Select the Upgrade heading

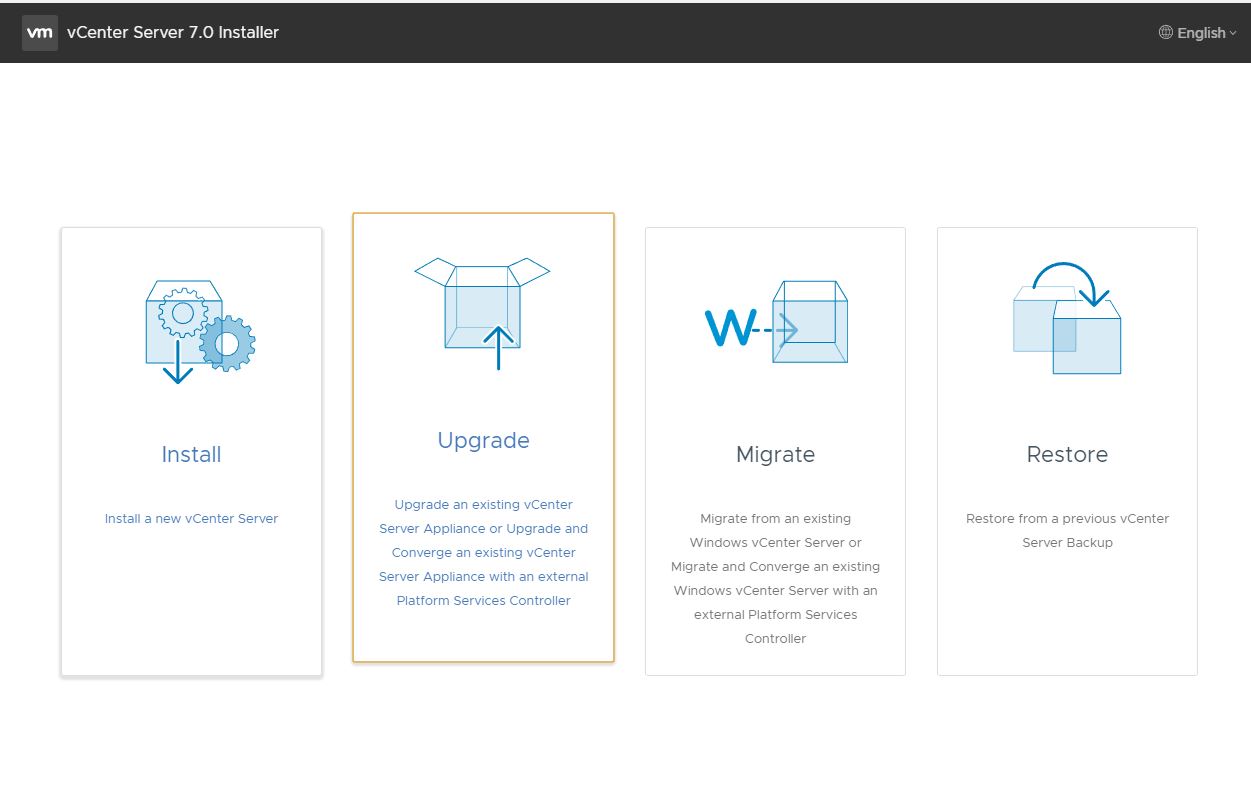(x=483, y=440)
